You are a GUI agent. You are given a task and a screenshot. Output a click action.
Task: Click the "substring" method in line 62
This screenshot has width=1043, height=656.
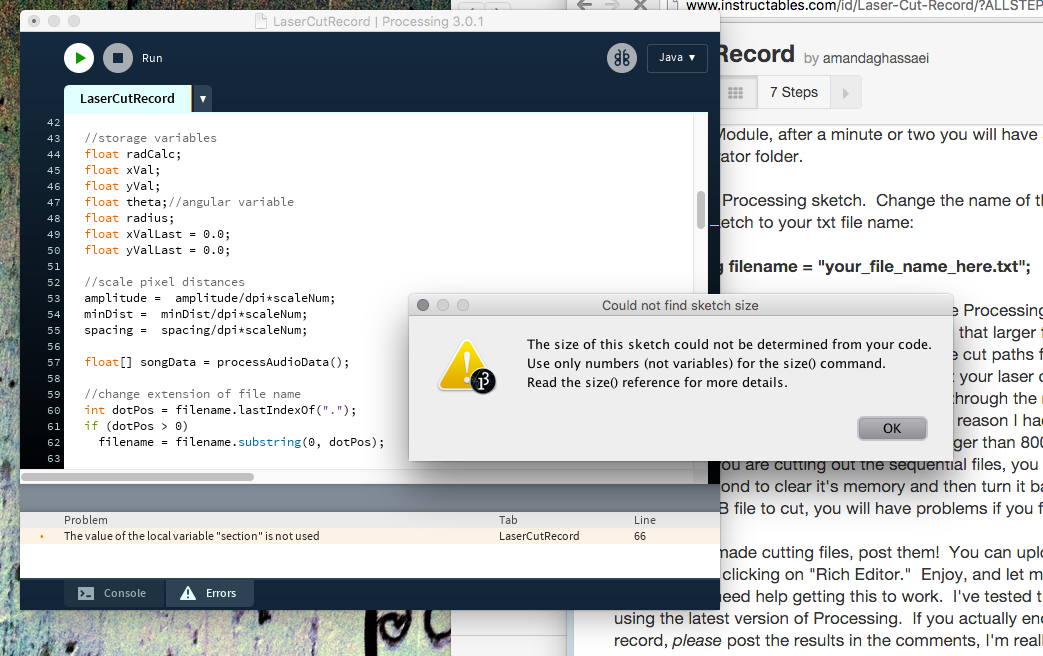tap(269, 442)
